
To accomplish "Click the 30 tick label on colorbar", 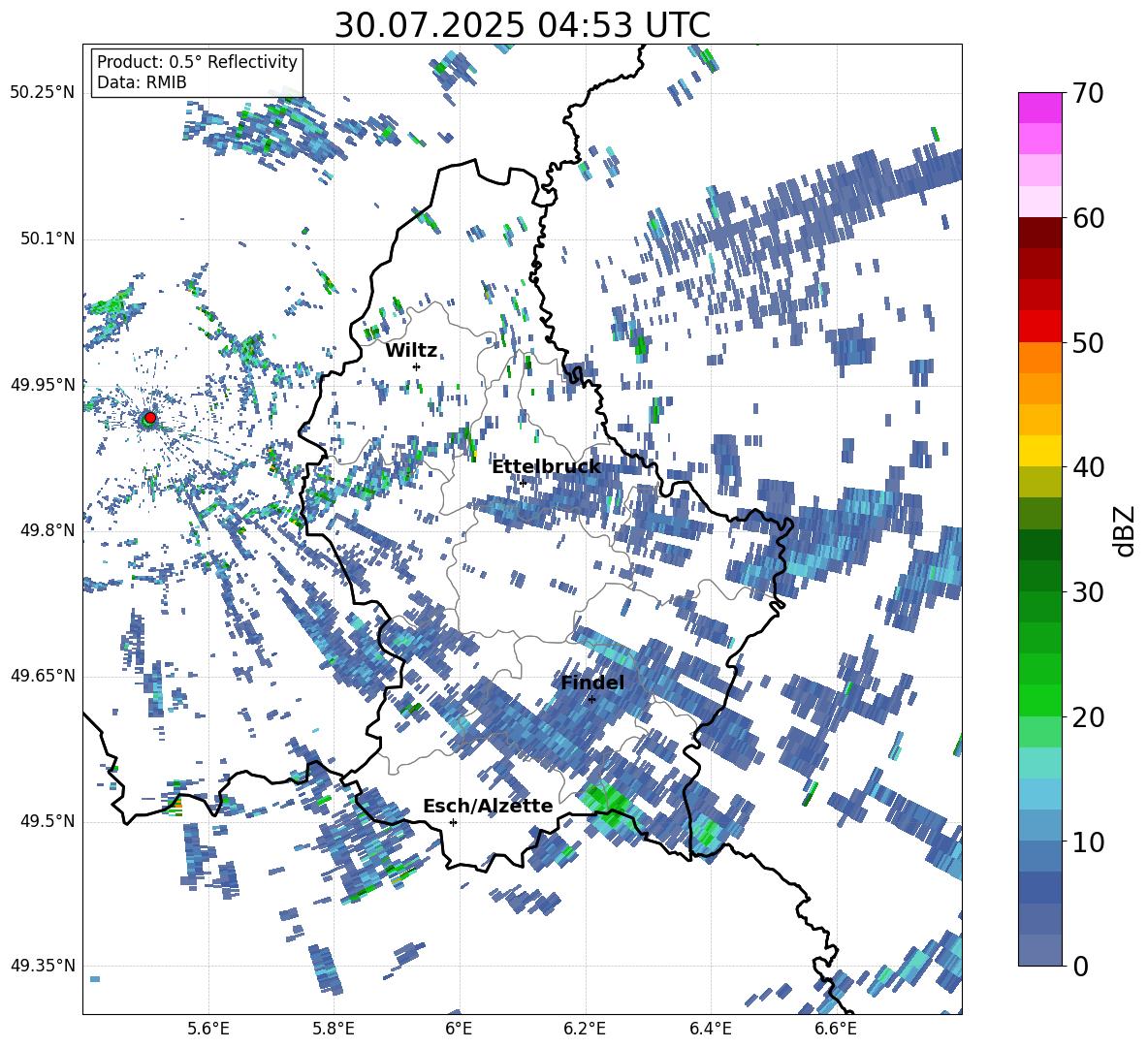I will pyautogui.click(x=1088, y=592).
